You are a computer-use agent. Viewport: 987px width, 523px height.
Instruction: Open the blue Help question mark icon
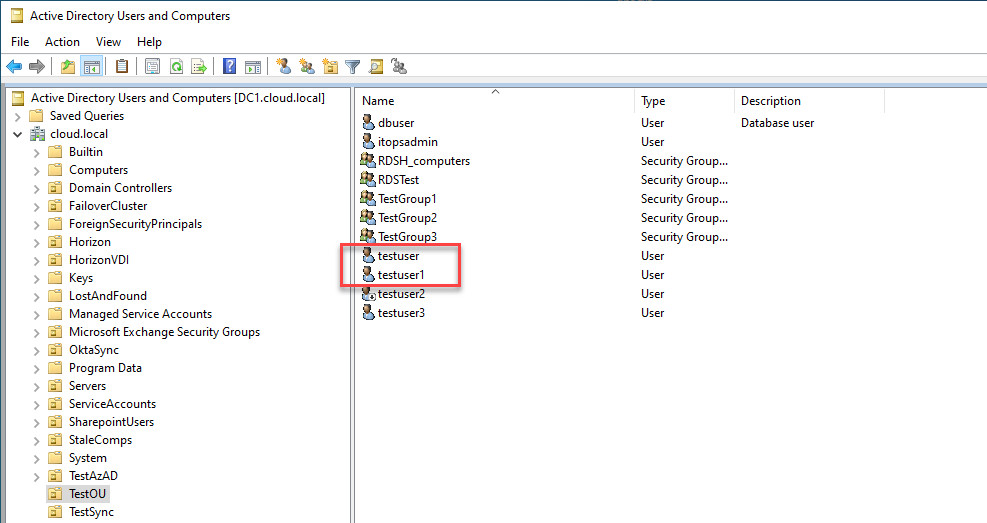click(229, 66)
